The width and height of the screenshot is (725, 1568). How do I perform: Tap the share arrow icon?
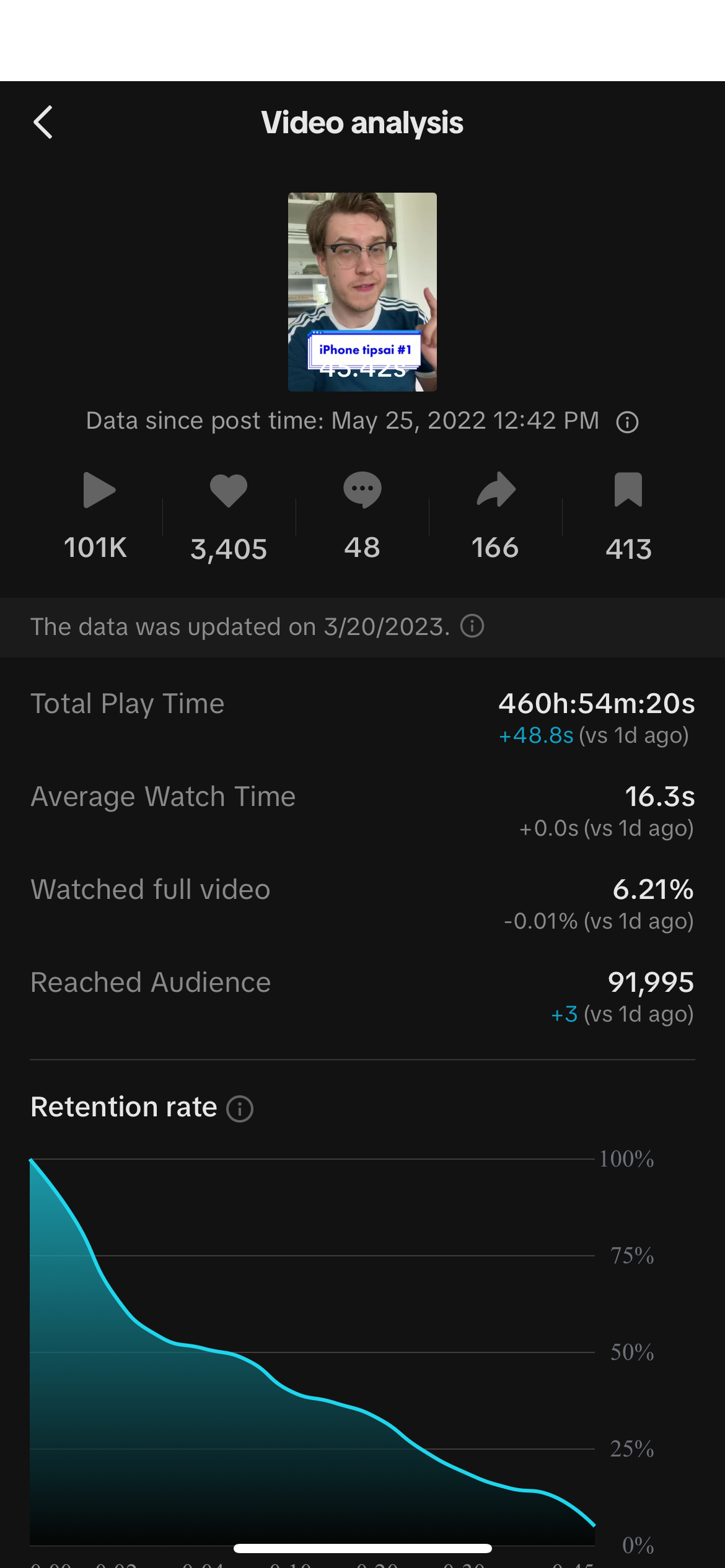(496, 490)
